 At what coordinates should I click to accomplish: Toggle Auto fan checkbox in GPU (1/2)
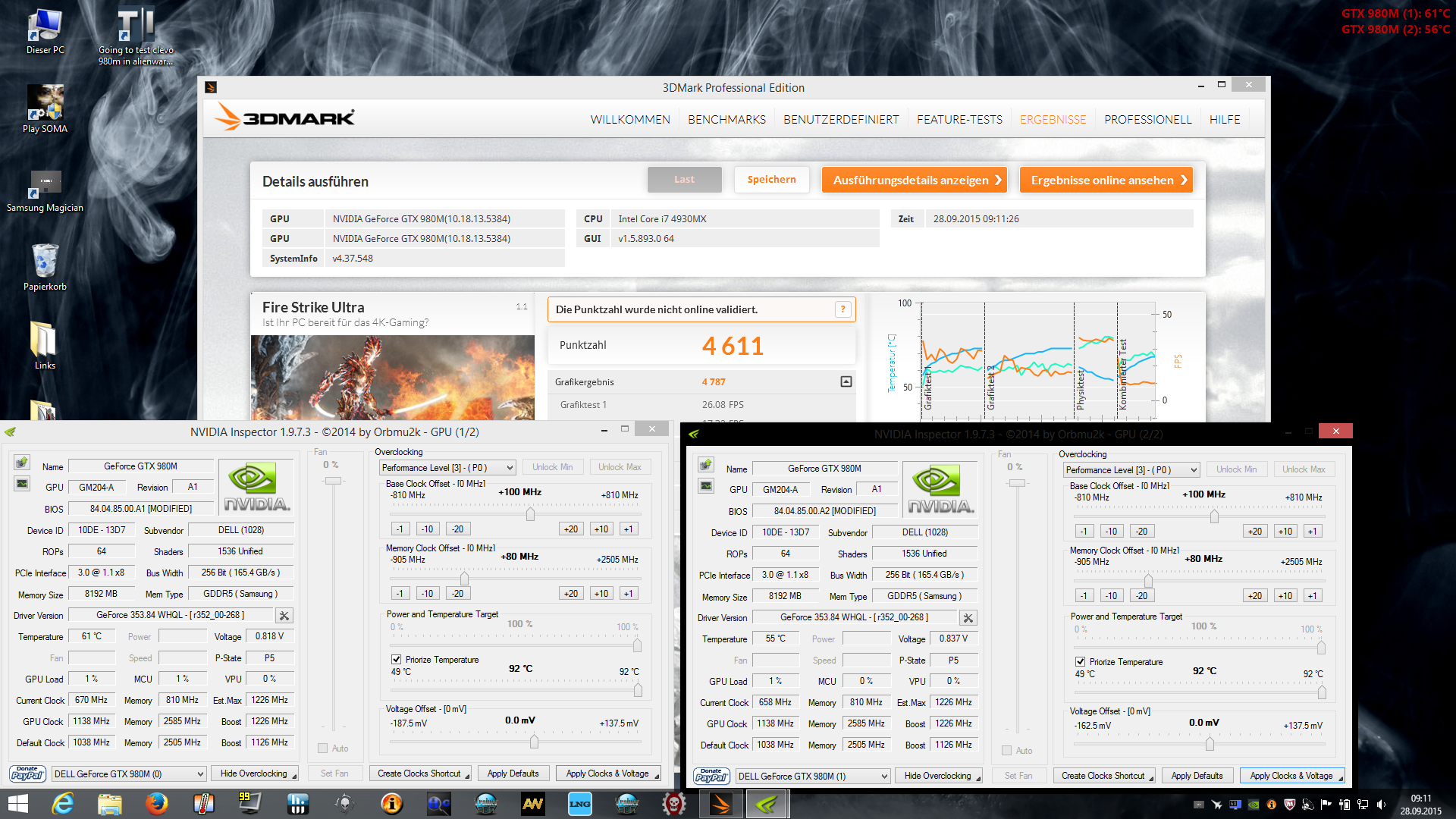tap(322, 748)
